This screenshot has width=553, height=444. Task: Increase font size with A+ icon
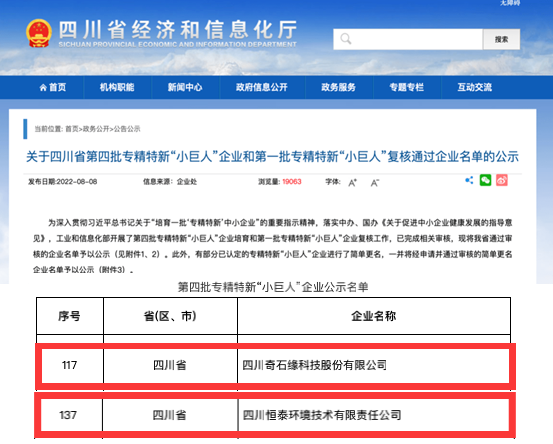pos(352,183)
